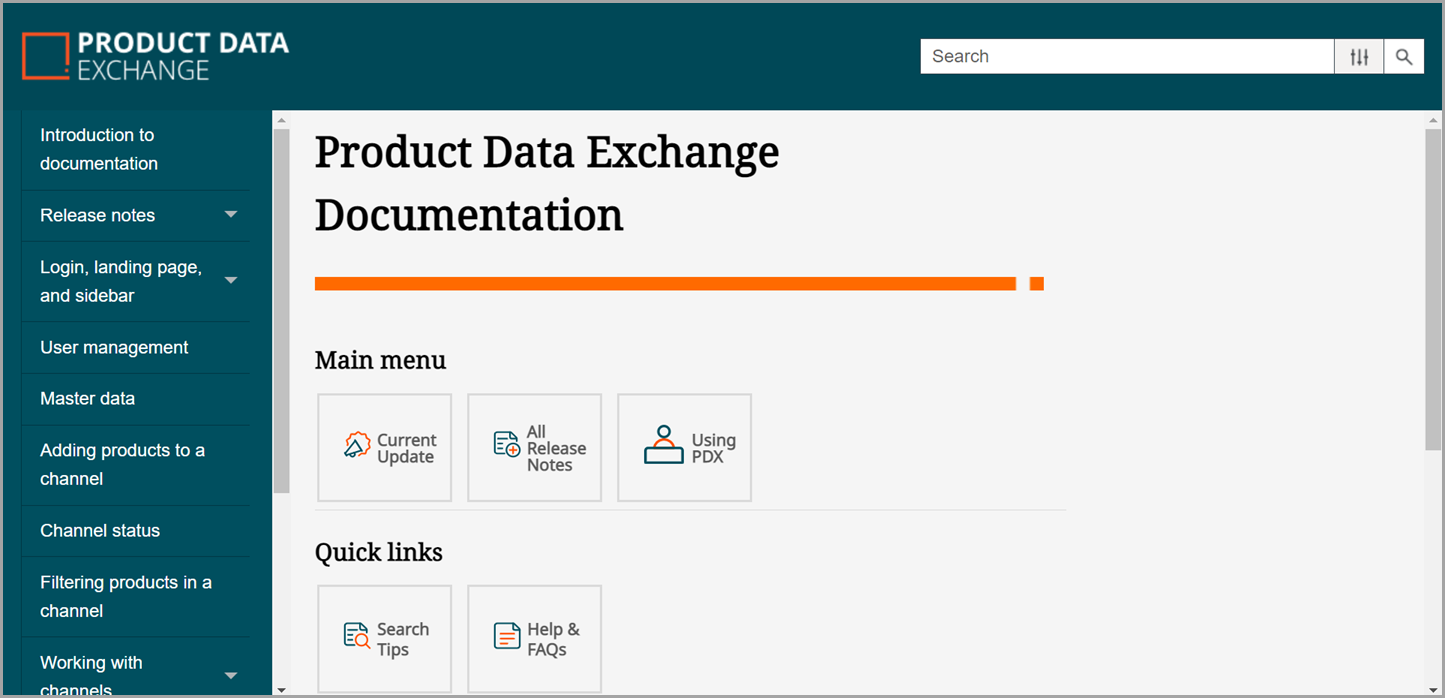Expand Login, landing page, and sidebar arrow
This screenshot has width=1445, height=698.
tap(231, 281)
